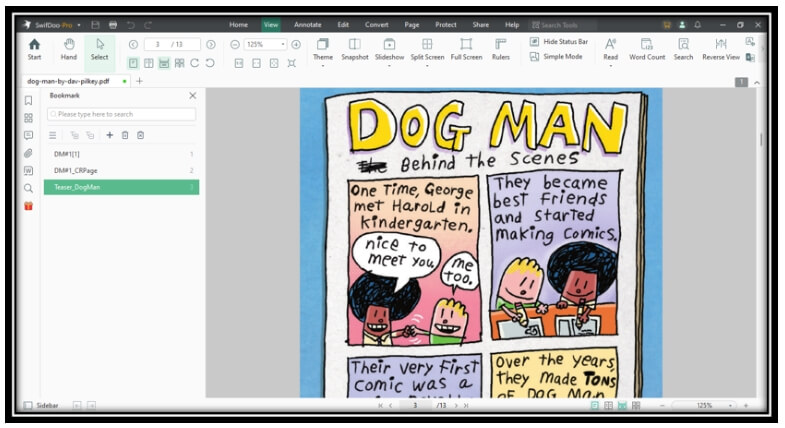Click the print icon in title bar
The image size is (785, 428).
tap(113, 25)
